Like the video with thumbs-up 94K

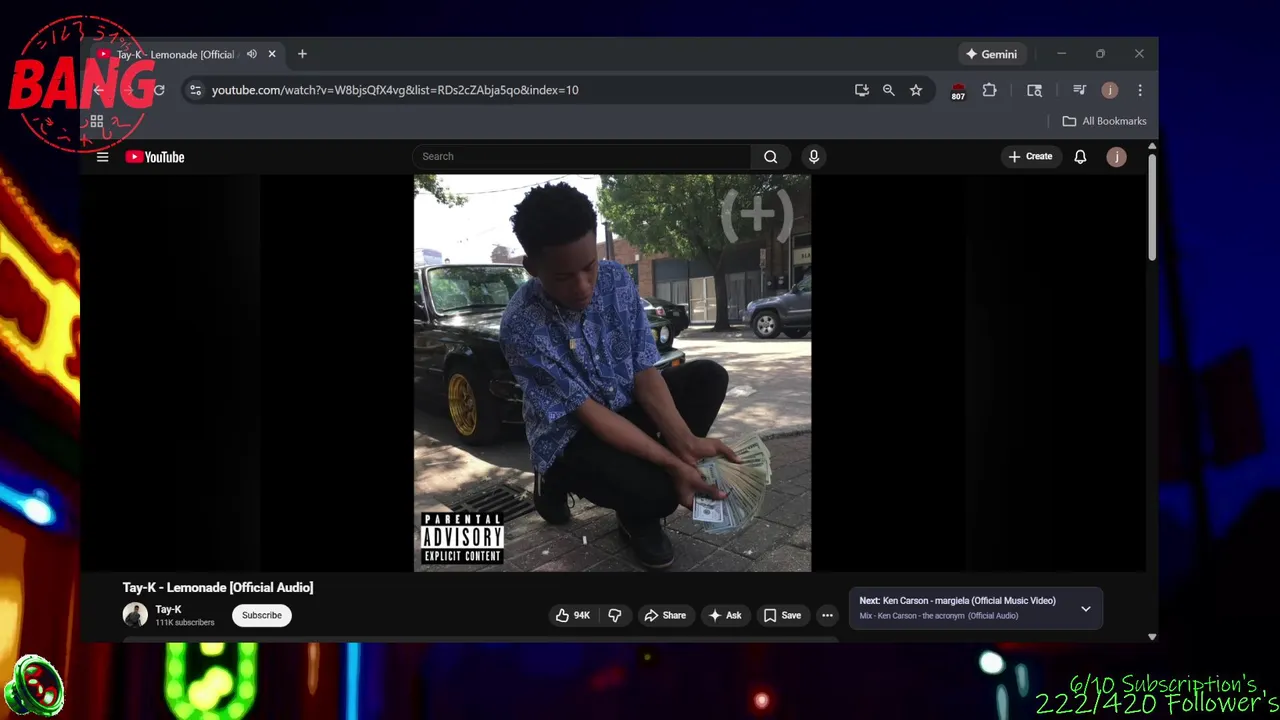point(573,616)
